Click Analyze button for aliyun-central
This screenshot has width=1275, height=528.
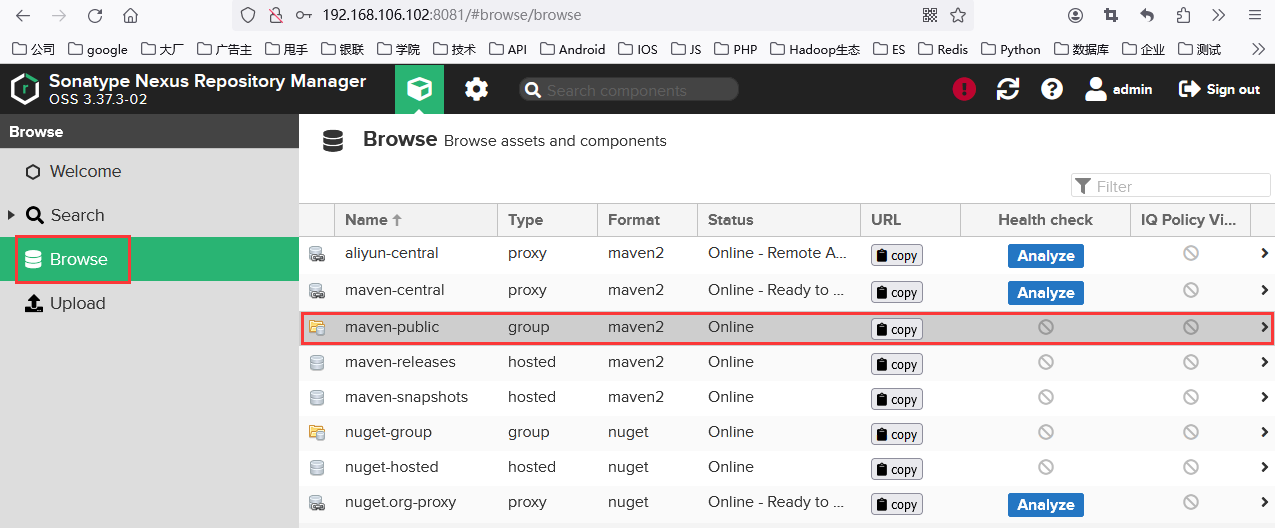coord(1045,256)
